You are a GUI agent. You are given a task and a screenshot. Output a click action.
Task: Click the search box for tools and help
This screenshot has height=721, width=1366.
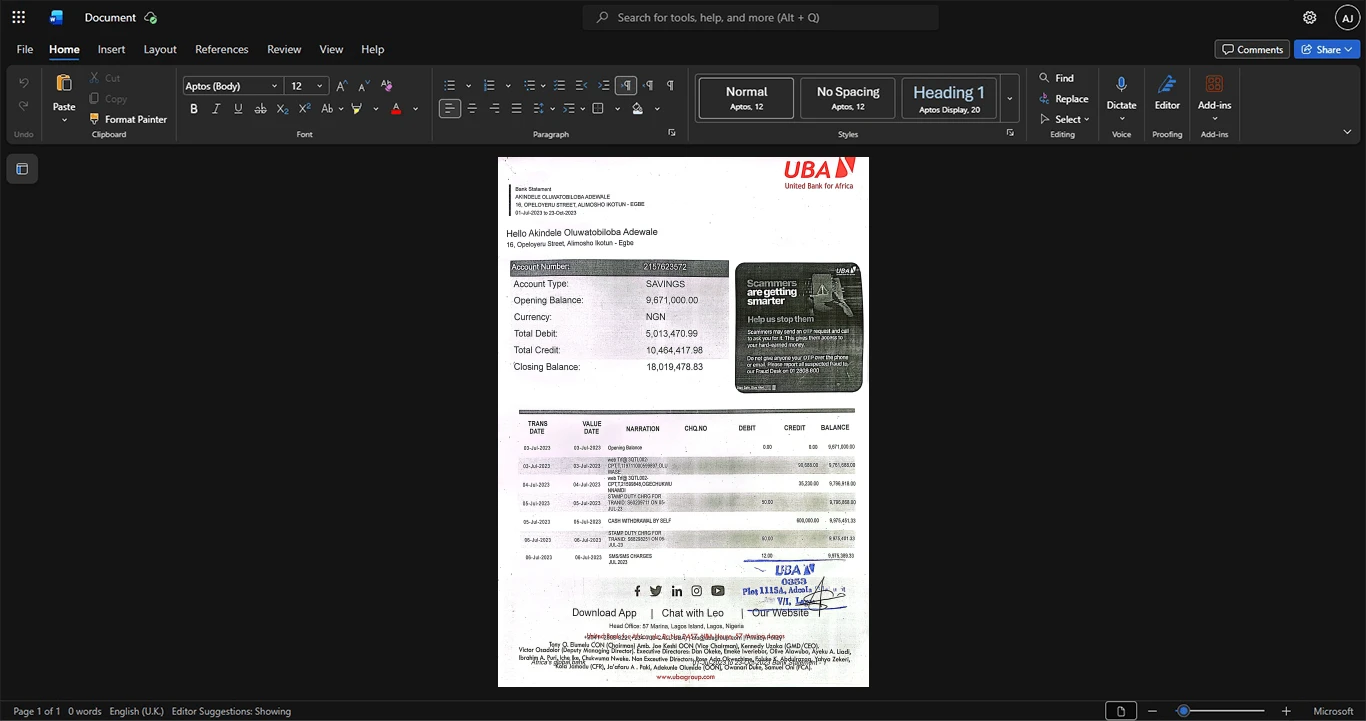pos(761,17)
